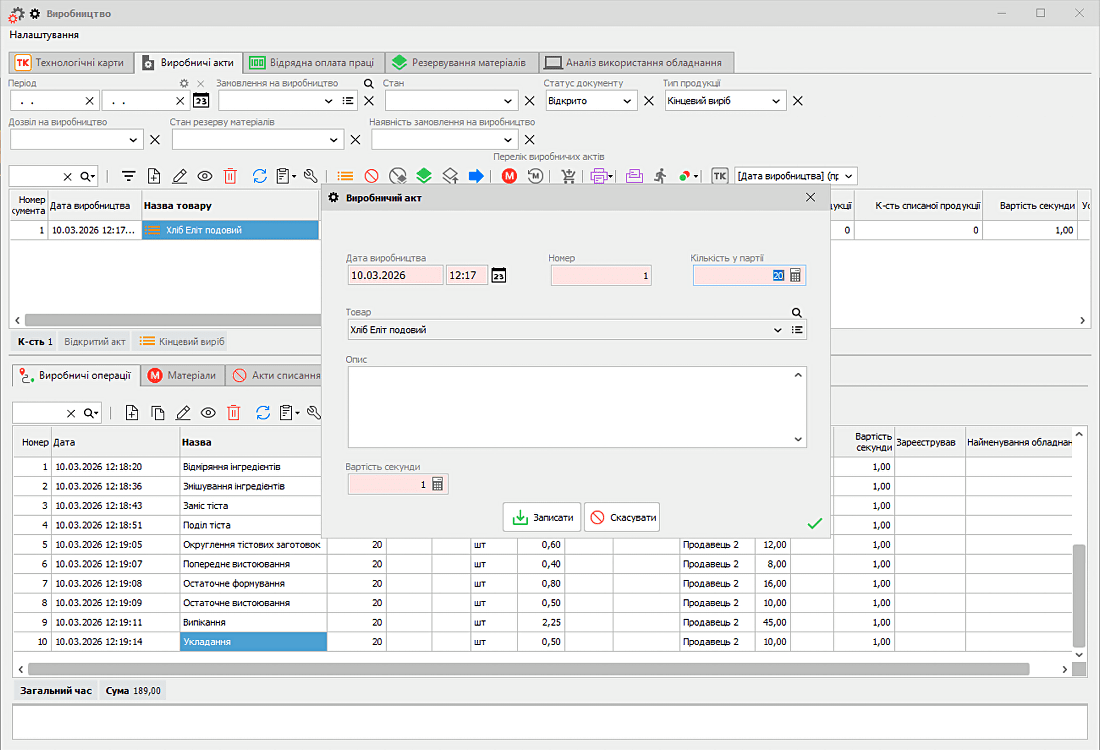Toggle the Відкритий акт filter chip
This screenshot has height=750, width=1100.
pos(95,342)
